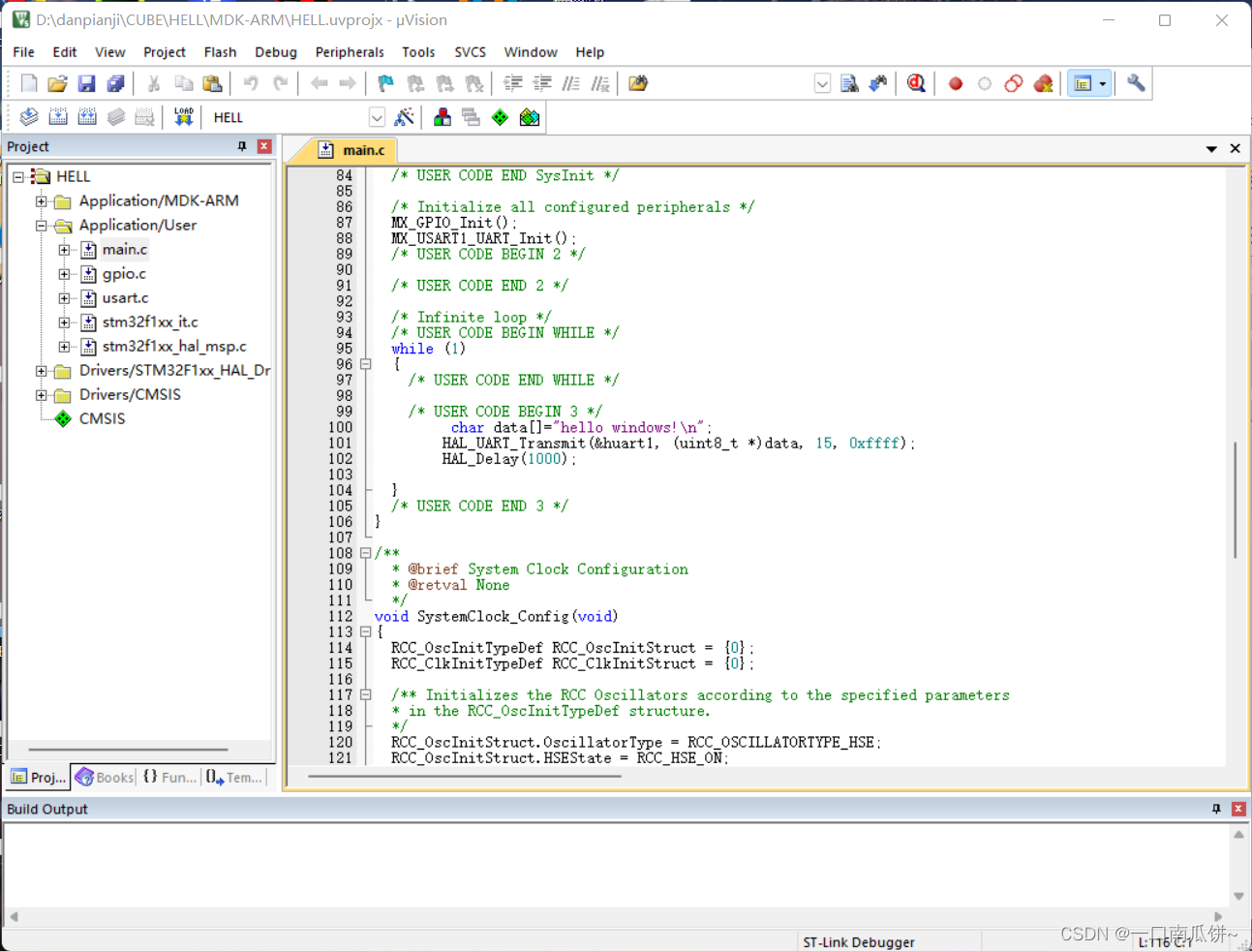Click the Enable/Disable breakpoint hollow circle icon
The height and width of the screenshot is (952, 1252).
click(985, 83)
